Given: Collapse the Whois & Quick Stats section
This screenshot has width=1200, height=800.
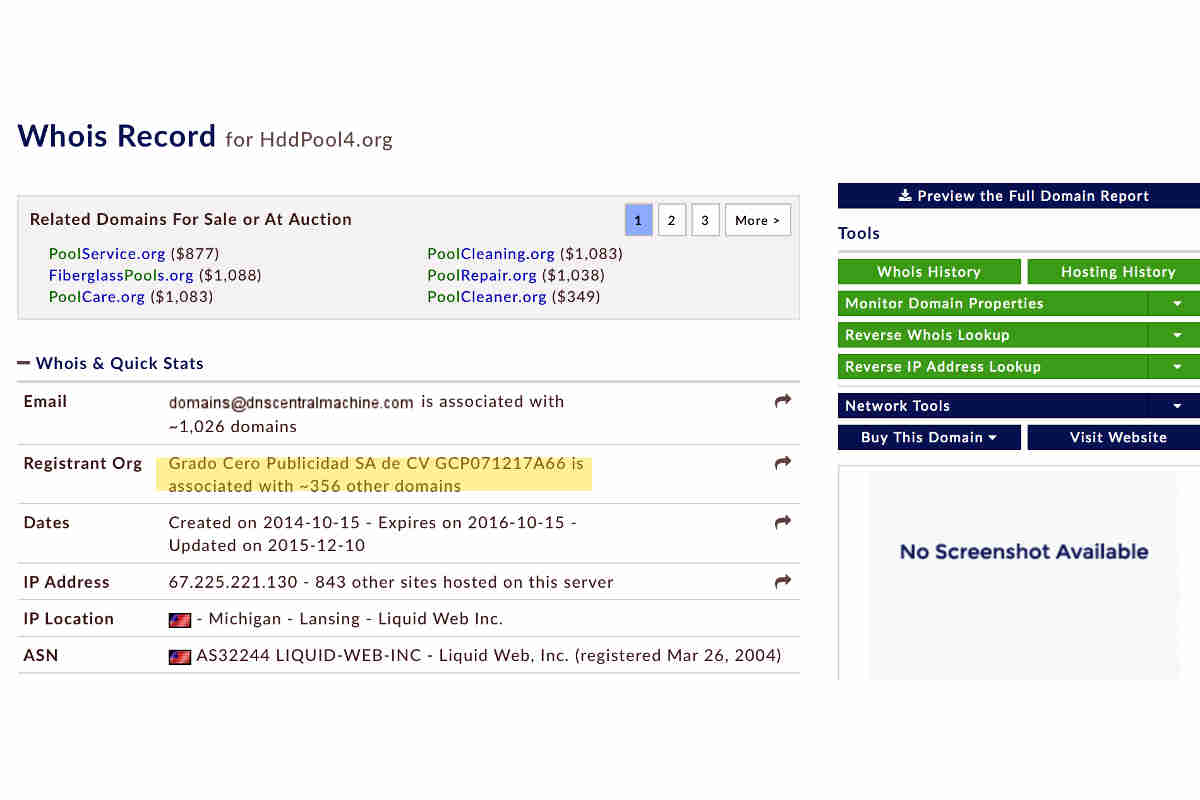Looking at the screenshot, I should pos(24,363).
